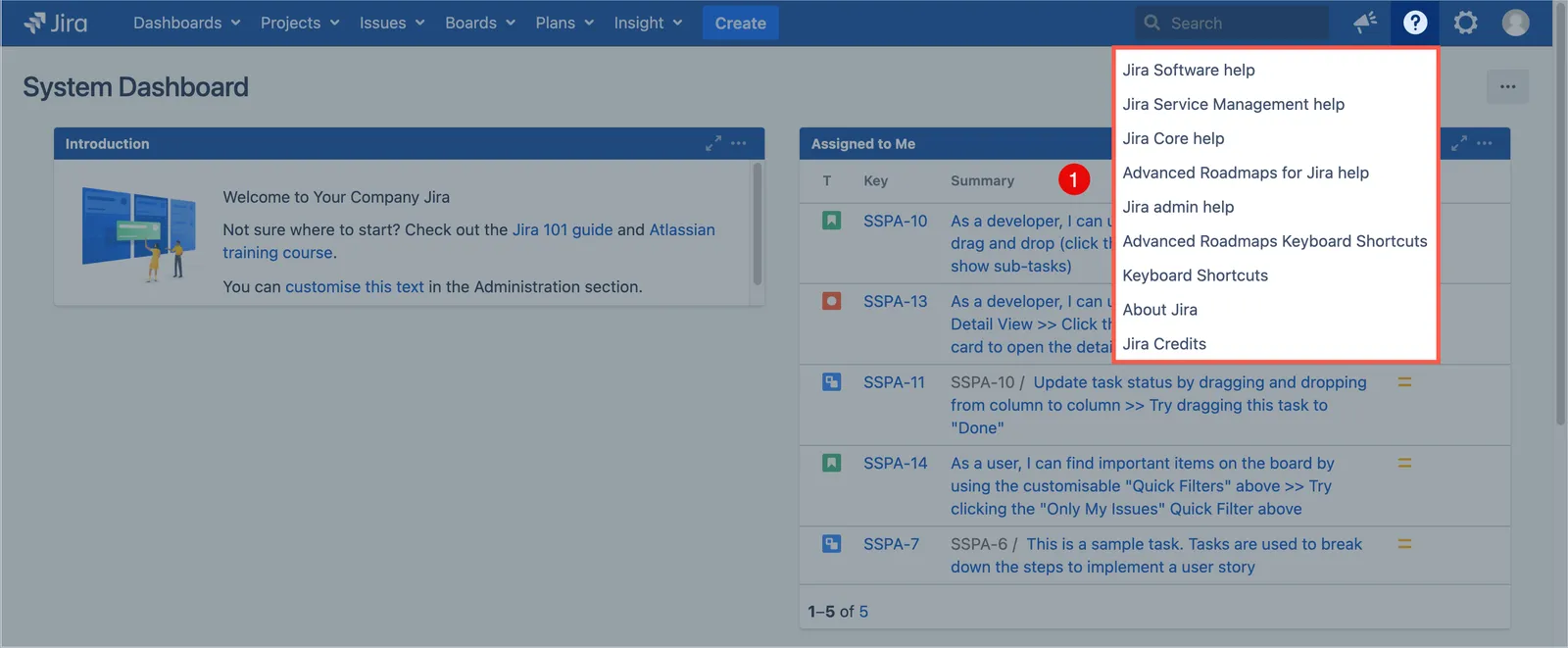Expand the Projects dropdown
The image size is (1568, 648).
(x=300, y=23)
